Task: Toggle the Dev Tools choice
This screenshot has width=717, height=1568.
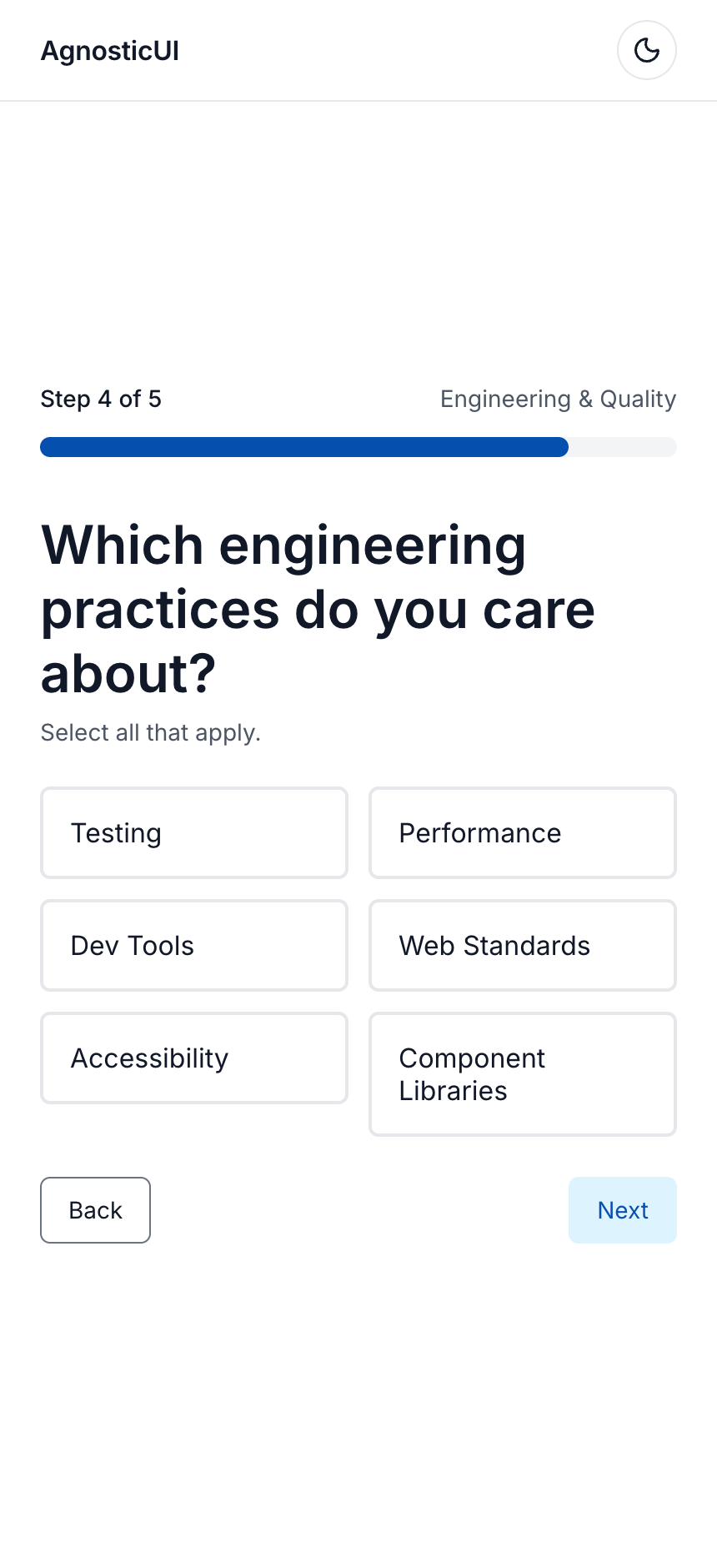Action: [x=193, y=945]
